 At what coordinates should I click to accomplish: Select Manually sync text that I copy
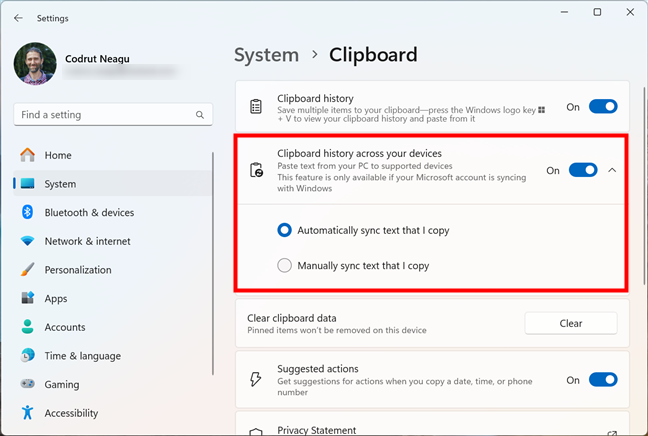pyautogui.click(x=353, y=265)
